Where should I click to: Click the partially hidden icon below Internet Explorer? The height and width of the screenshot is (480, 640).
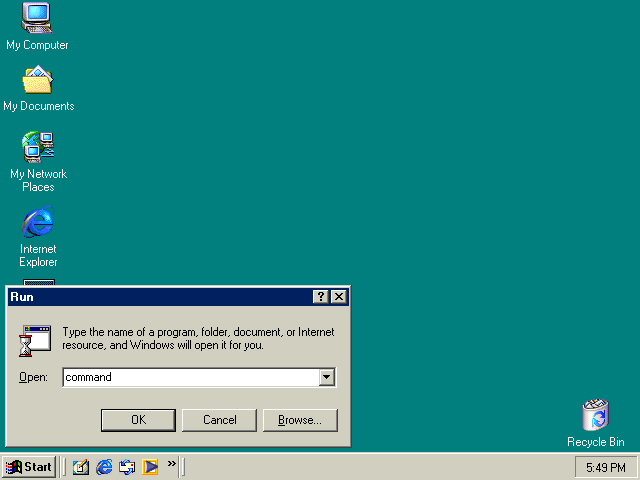pos(39,282)
